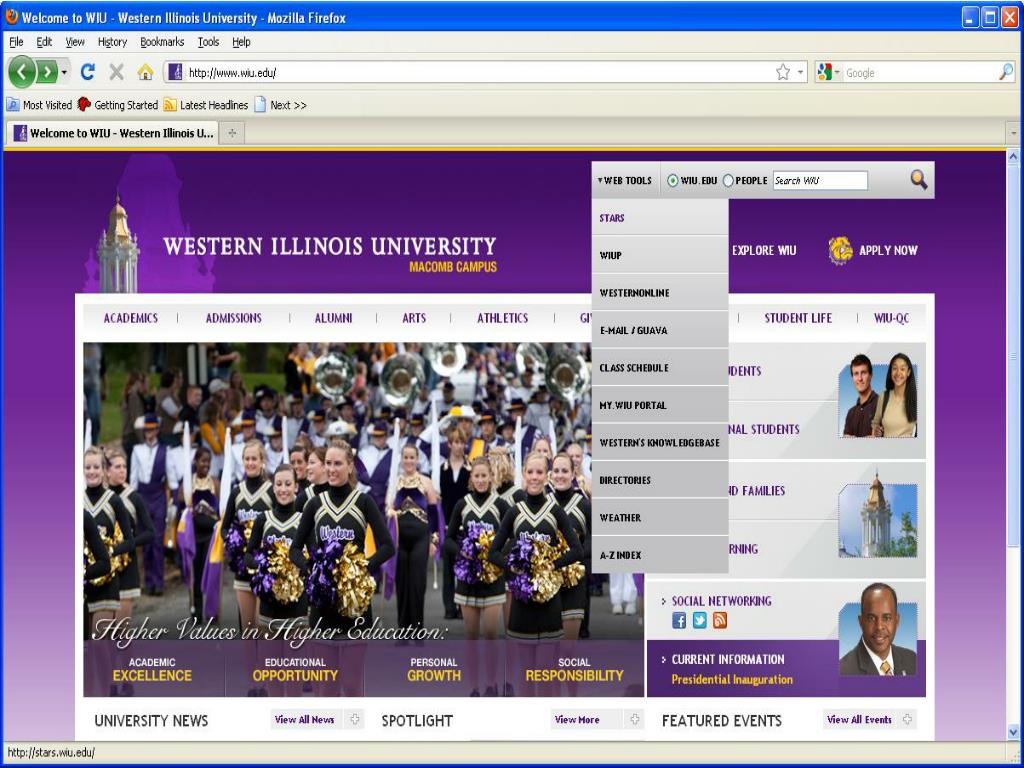Select E-Mail / Guava menu entry
Screen dimensions: 1024x768
(x=660, y=330)
